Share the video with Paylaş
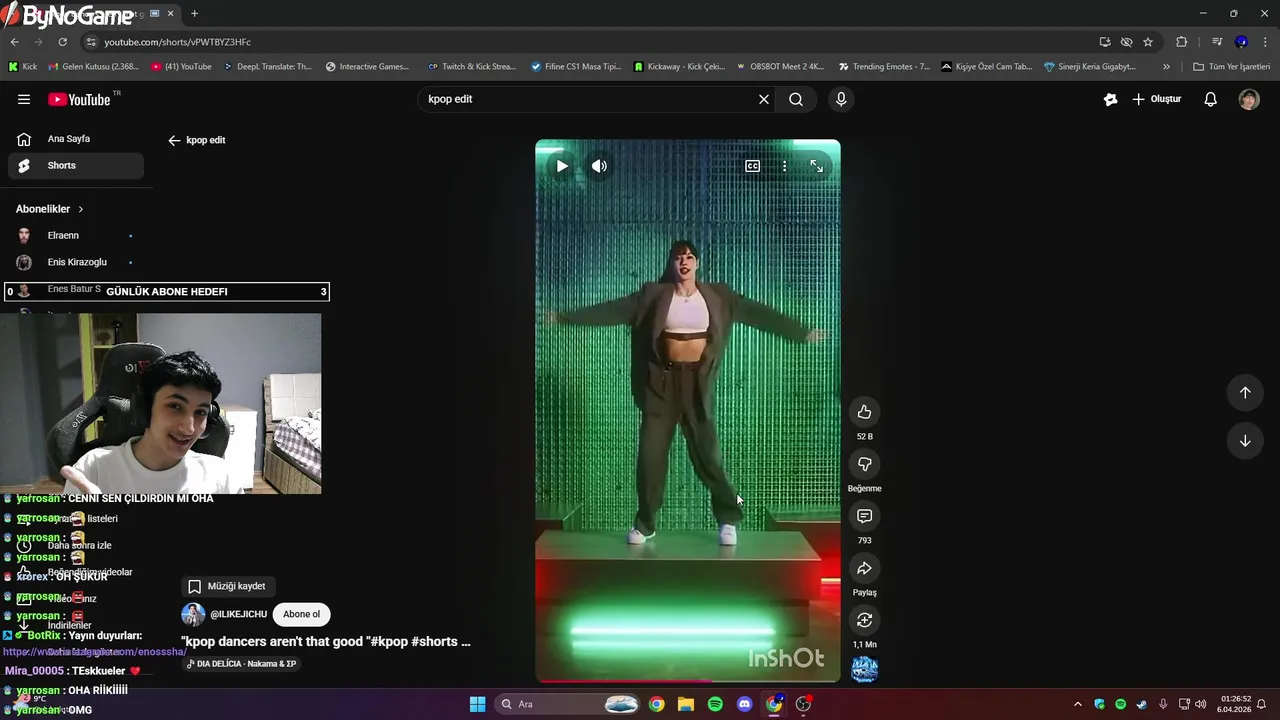1280x720 pixels. tap(864, 568)
